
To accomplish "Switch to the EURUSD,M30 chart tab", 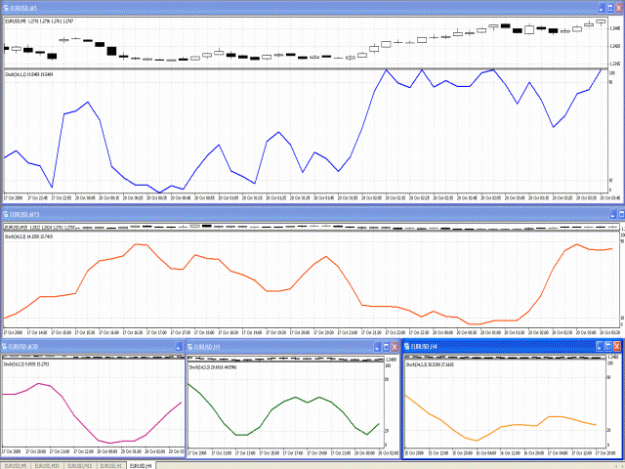I will 47,465.
